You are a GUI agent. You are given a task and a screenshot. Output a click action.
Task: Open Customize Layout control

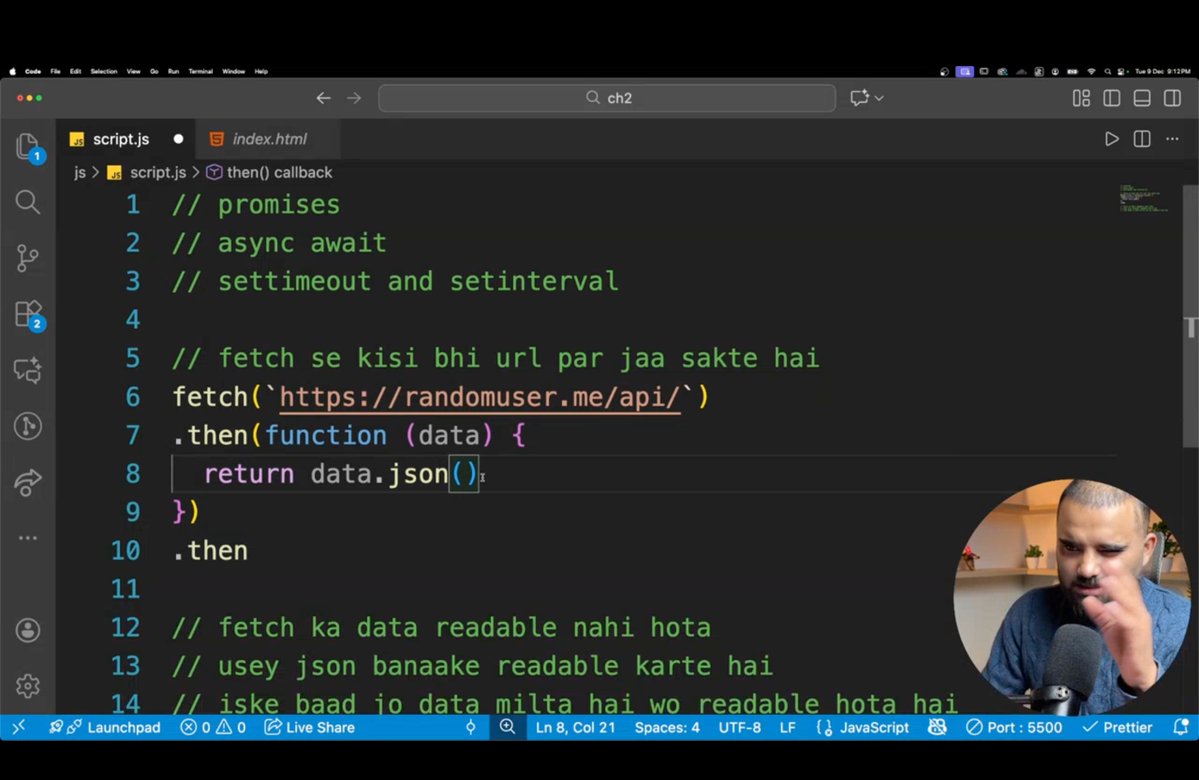click(1081, 98)
